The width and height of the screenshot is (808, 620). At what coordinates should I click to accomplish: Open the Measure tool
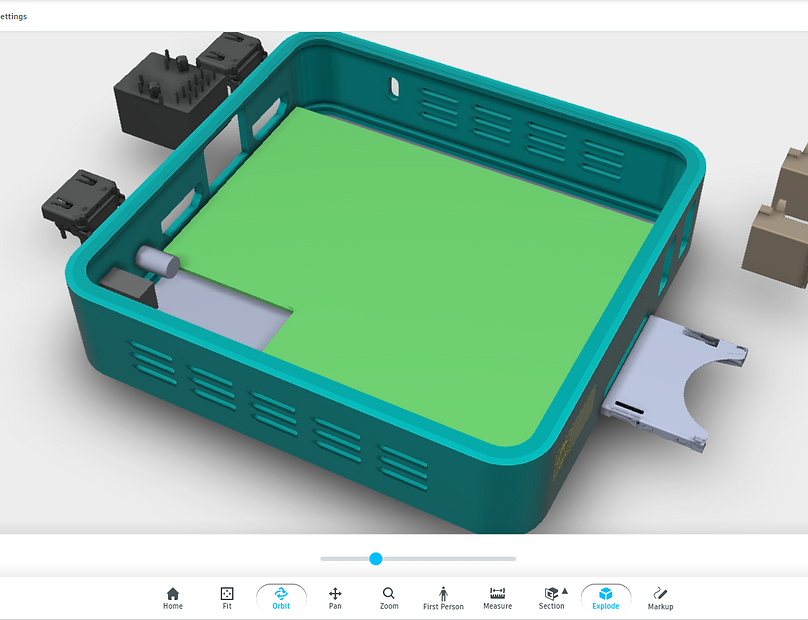(497, 598)
